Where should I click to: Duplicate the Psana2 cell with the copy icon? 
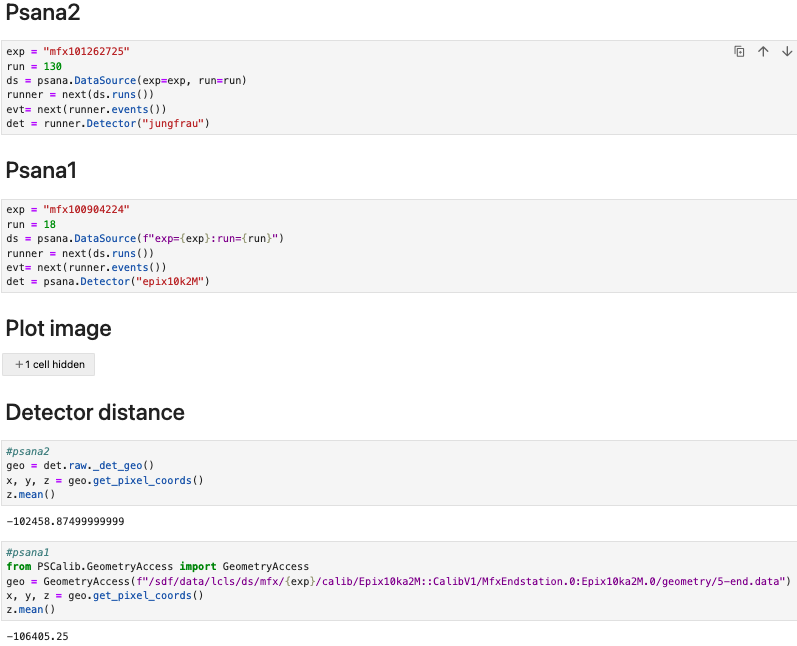[x=739, y=51]
